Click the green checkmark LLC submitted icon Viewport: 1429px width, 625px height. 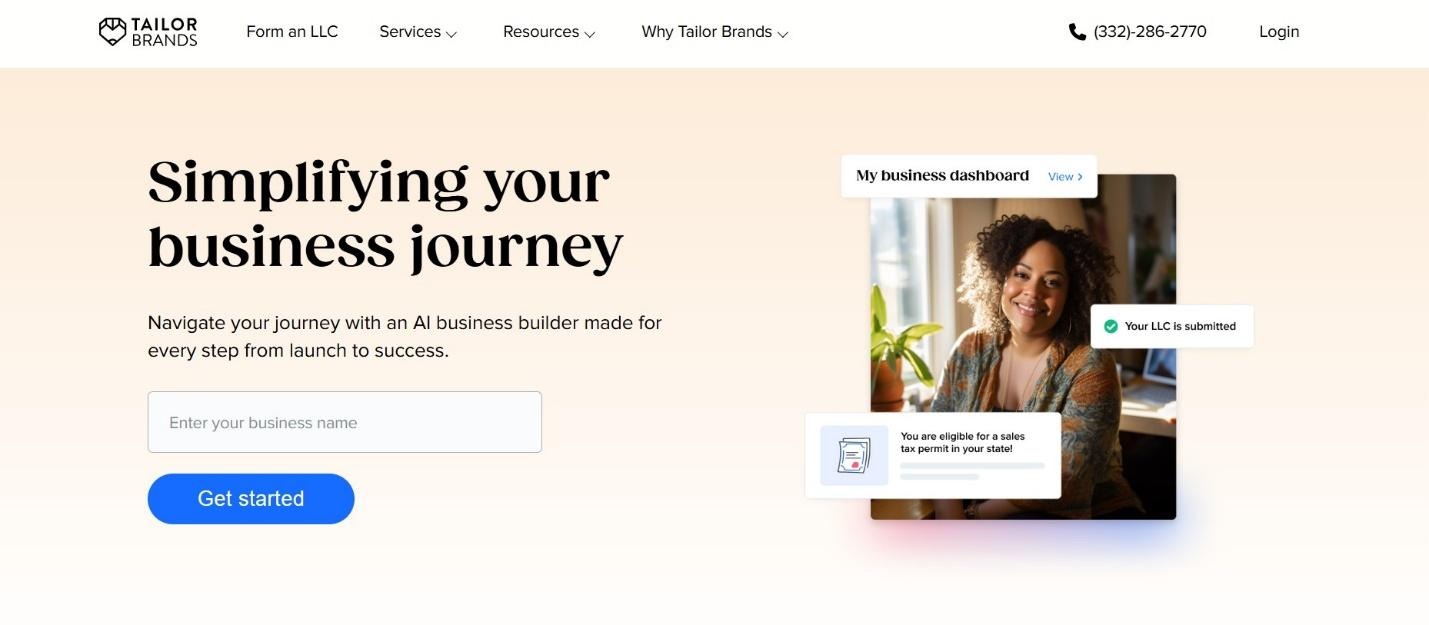coord(1110,326)
